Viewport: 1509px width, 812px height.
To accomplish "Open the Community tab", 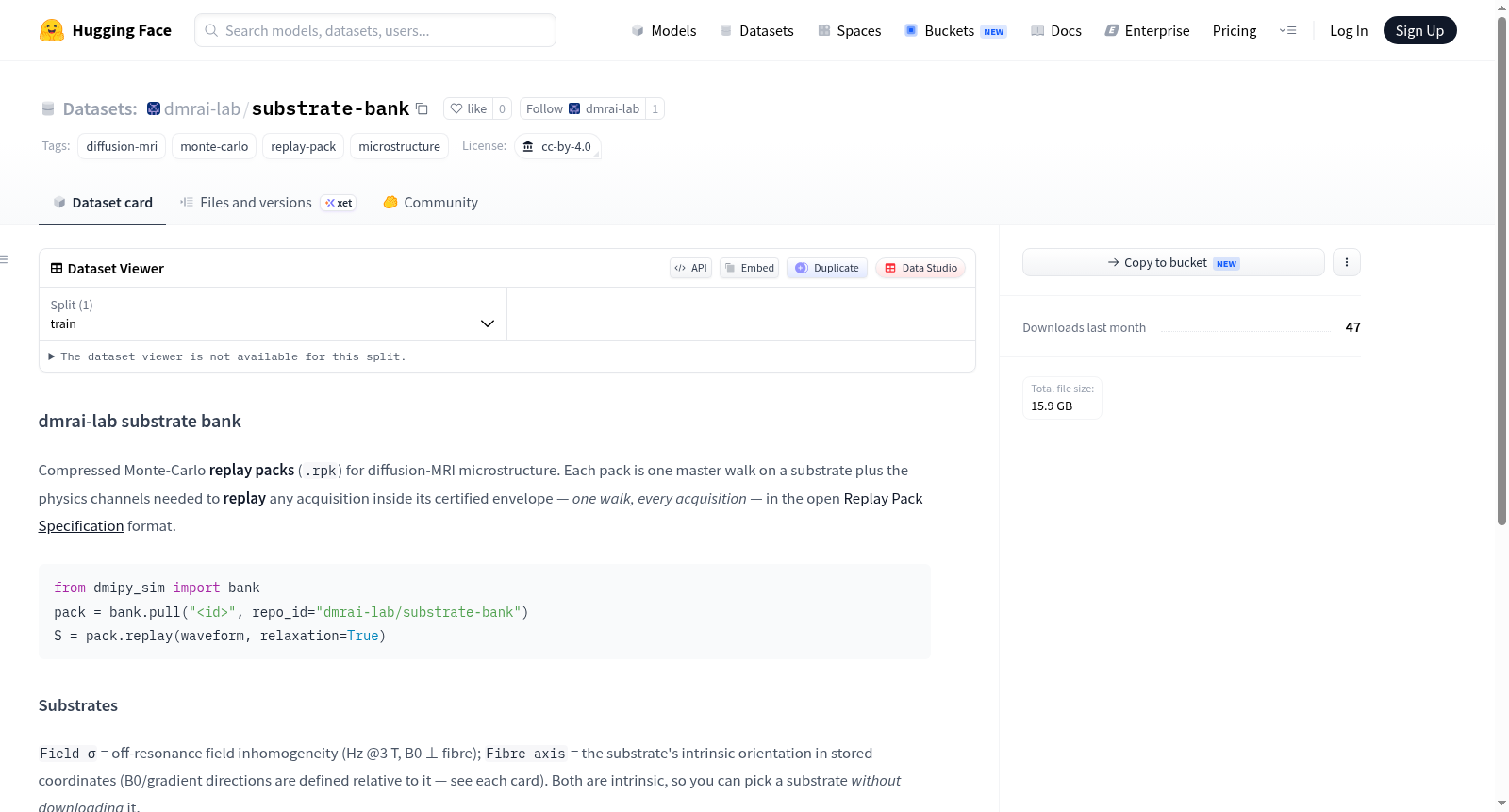I will [431, 202].
